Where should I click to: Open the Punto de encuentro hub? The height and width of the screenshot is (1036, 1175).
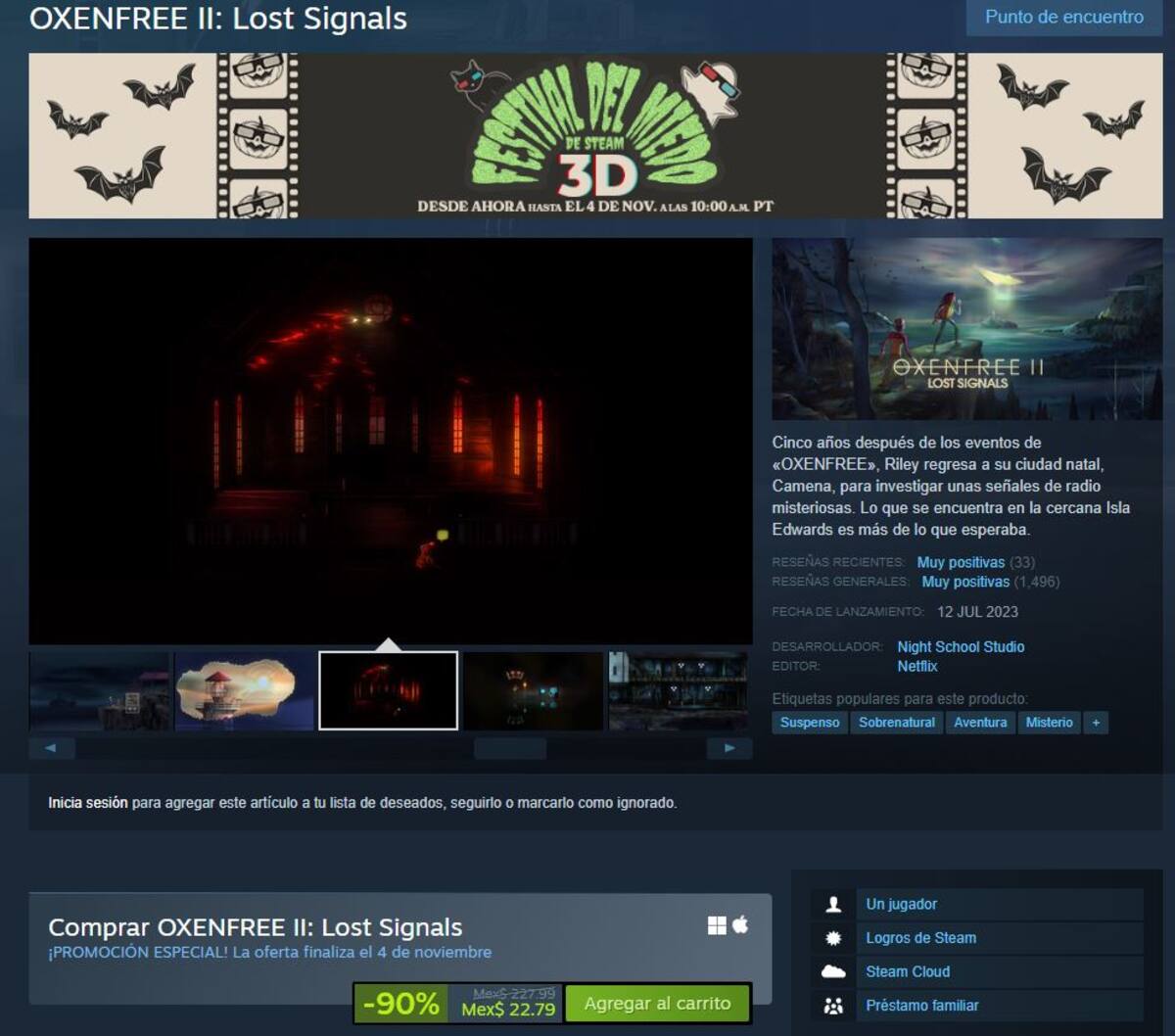click(x=1064, y=18)
